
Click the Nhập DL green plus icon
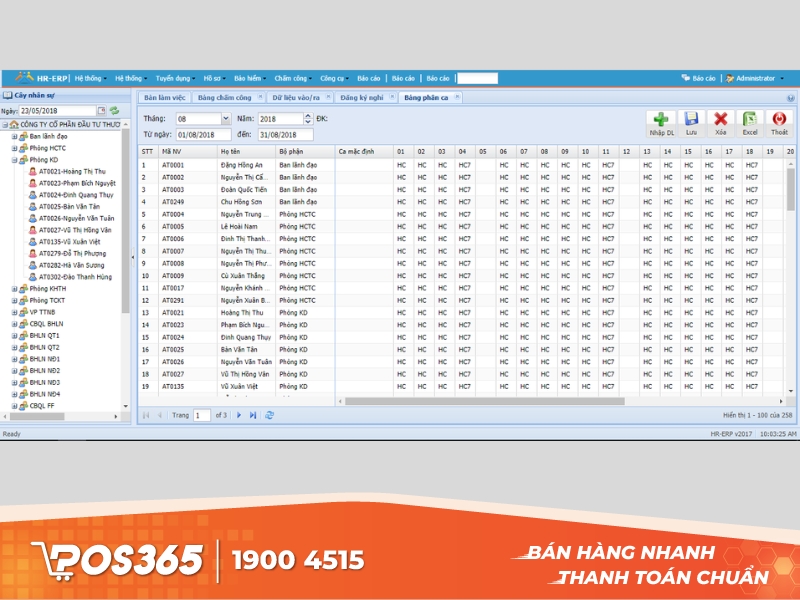661,120
